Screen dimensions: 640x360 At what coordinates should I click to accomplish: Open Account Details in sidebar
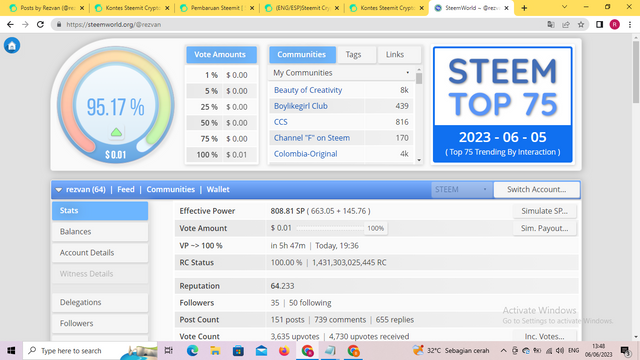pyautogui.click(x=100, y=253)
